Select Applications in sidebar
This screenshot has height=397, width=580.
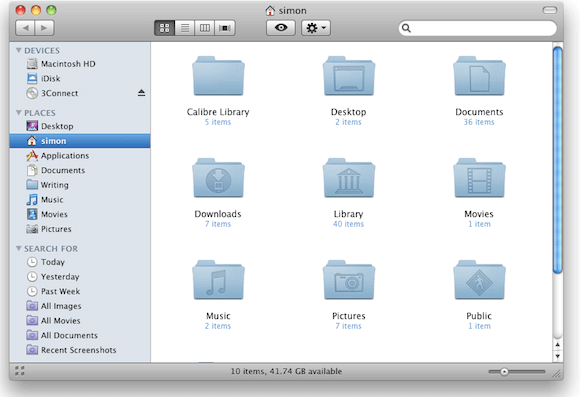point(80,156)
